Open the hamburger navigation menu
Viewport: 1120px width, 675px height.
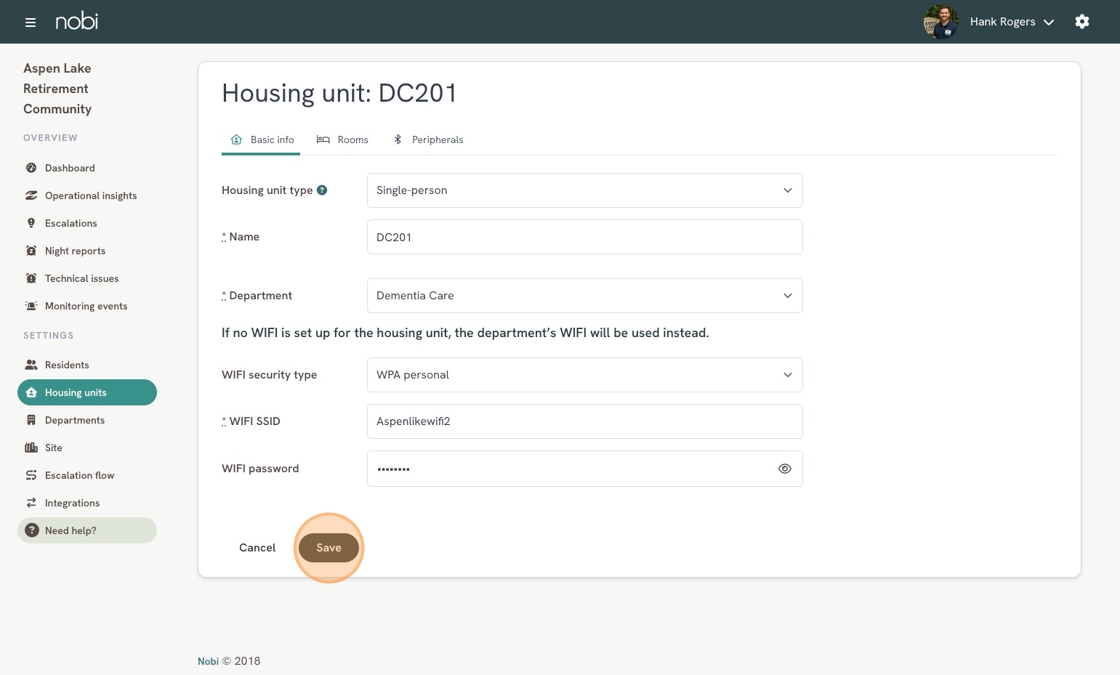pyautogui.click(x=30, y=22)
